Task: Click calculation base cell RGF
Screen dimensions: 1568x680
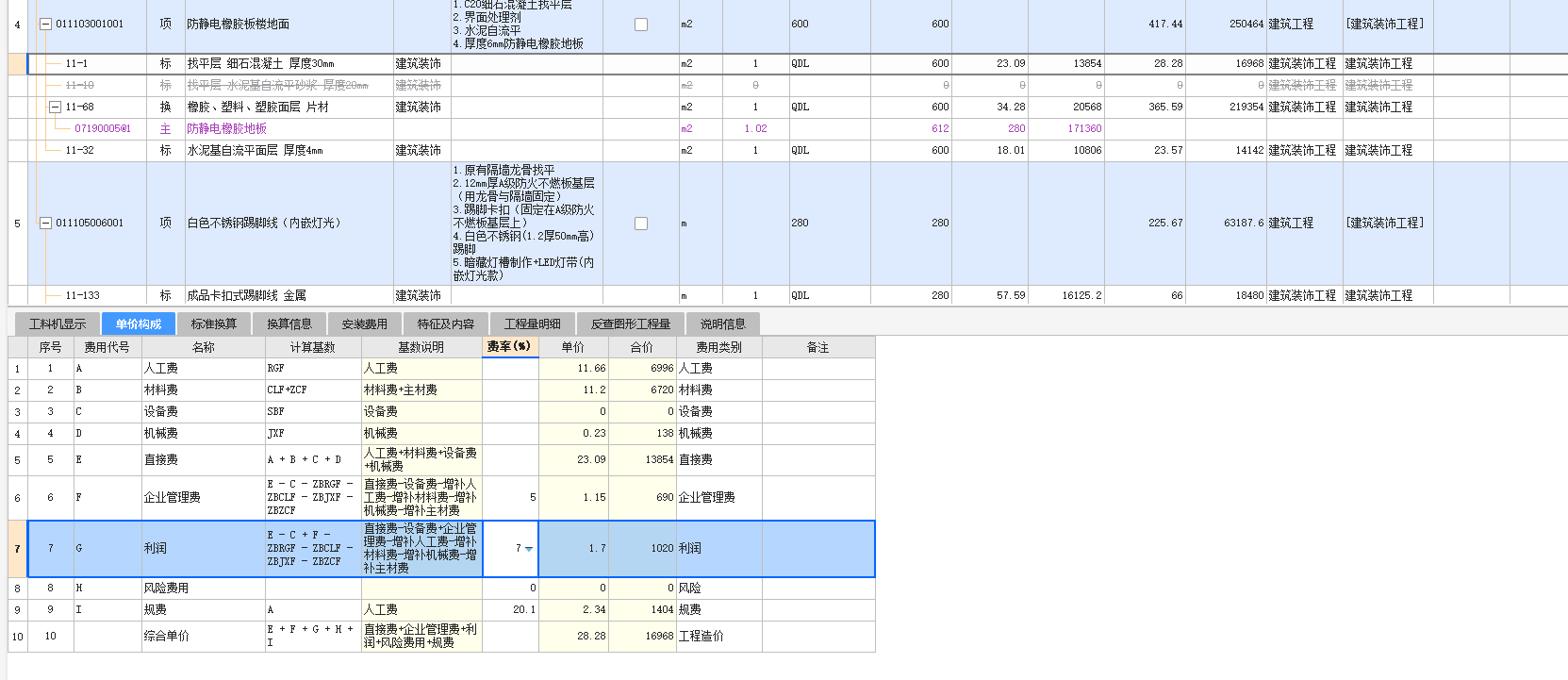Action: (x=313, y=368)
